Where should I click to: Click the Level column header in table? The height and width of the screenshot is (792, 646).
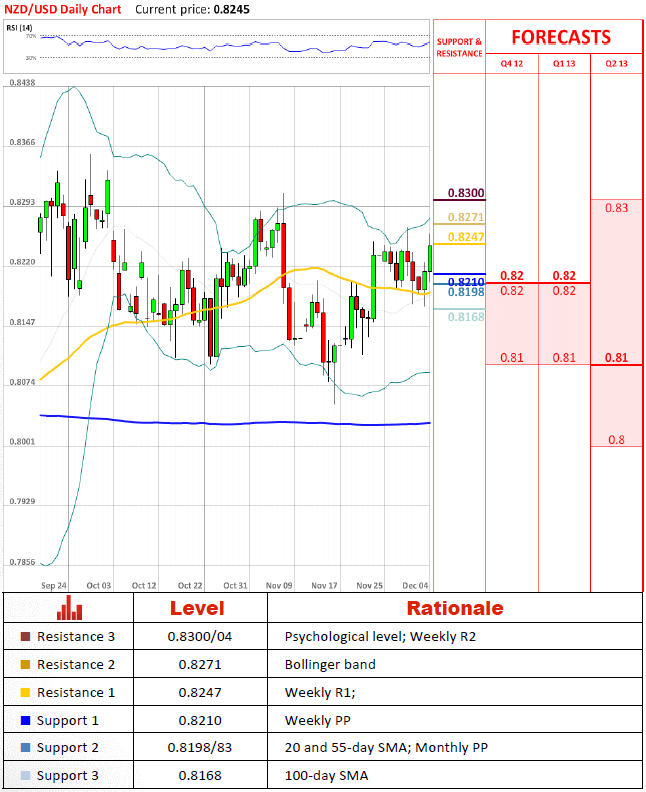197,608
